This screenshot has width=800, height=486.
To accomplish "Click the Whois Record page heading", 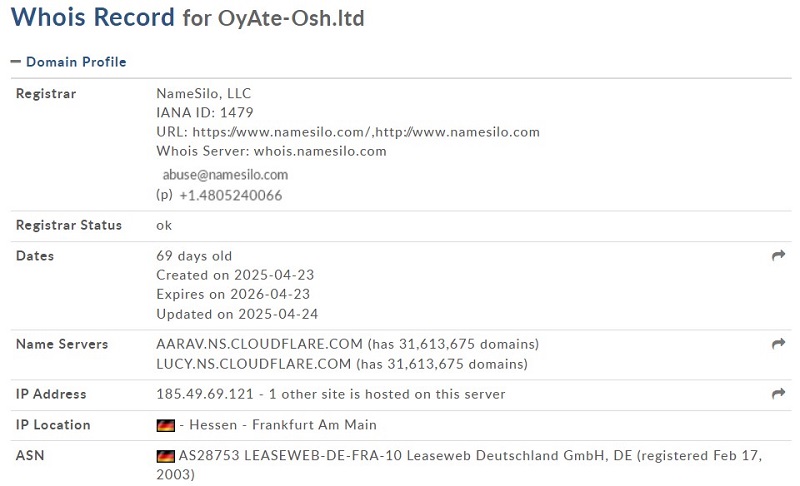I will pos(188,17).
